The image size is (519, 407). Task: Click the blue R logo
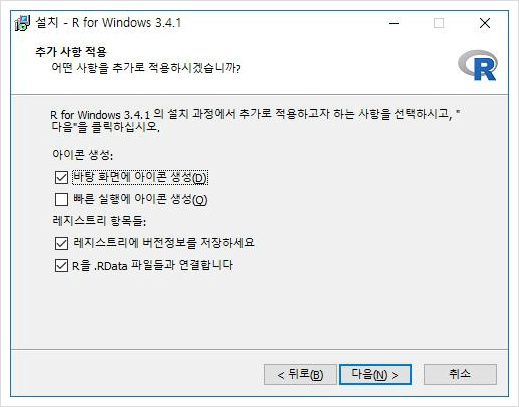pyautogui.click(x=478, y=65)
